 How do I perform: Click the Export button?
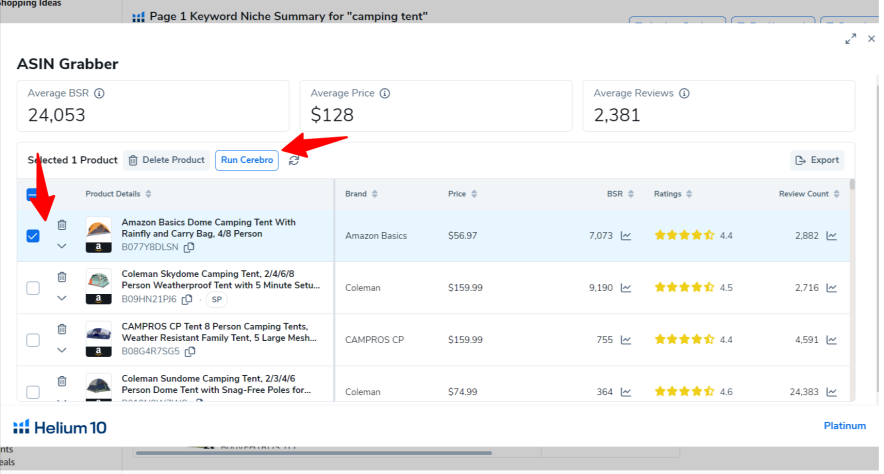click(817, 160)
